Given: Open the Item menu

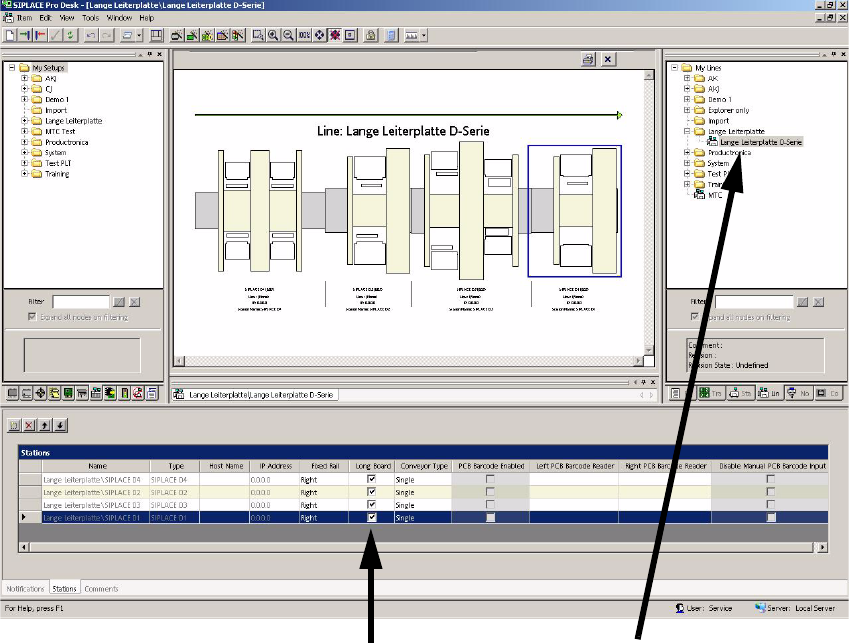Looking at the screenshot, I should coord(24,18).
